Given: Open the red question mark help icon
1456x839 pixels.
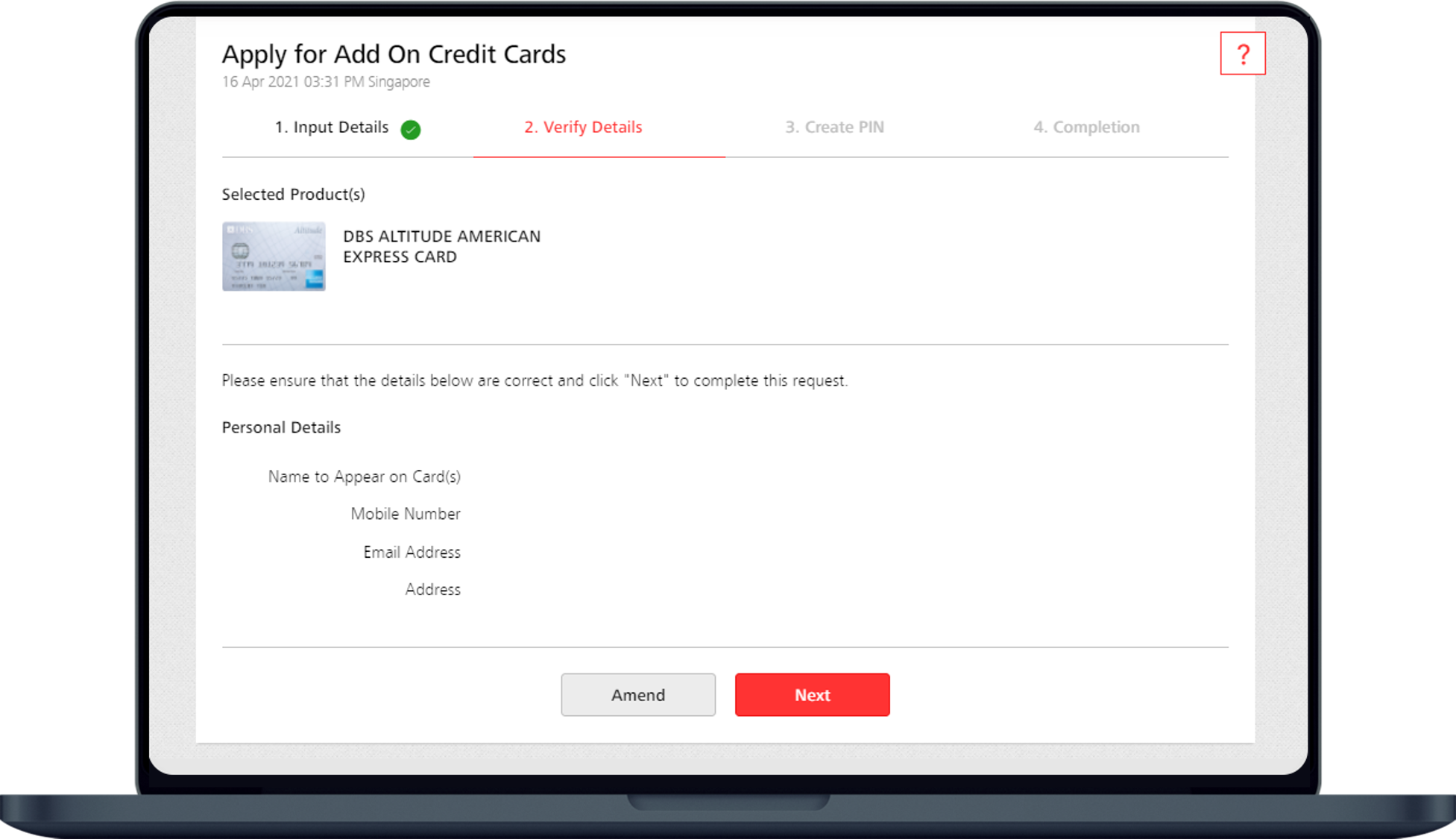Looking at the screenshot, I should tap(1242, 54).
